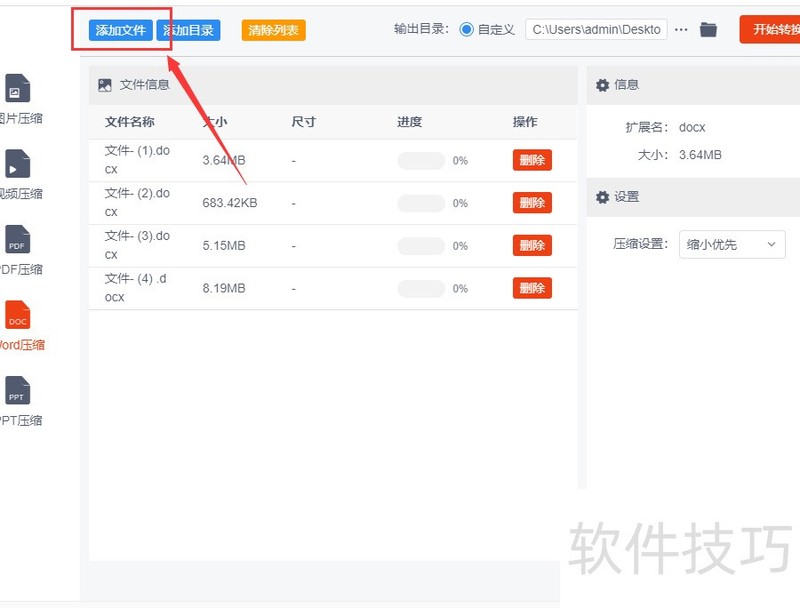Screen dimensions: 800x608
Task: Click inside the output path input field
Action: [600, 29]
